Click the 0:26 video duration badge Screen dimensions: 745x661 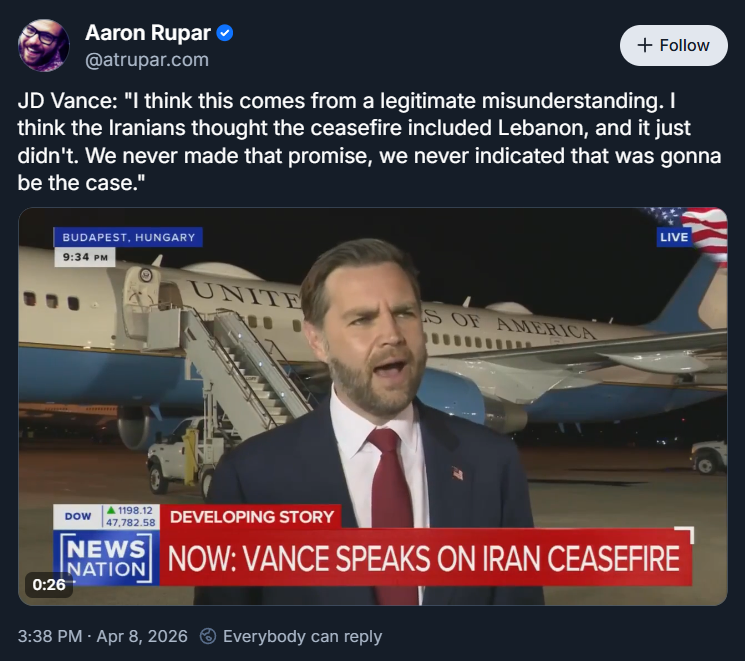click(49, 585)
